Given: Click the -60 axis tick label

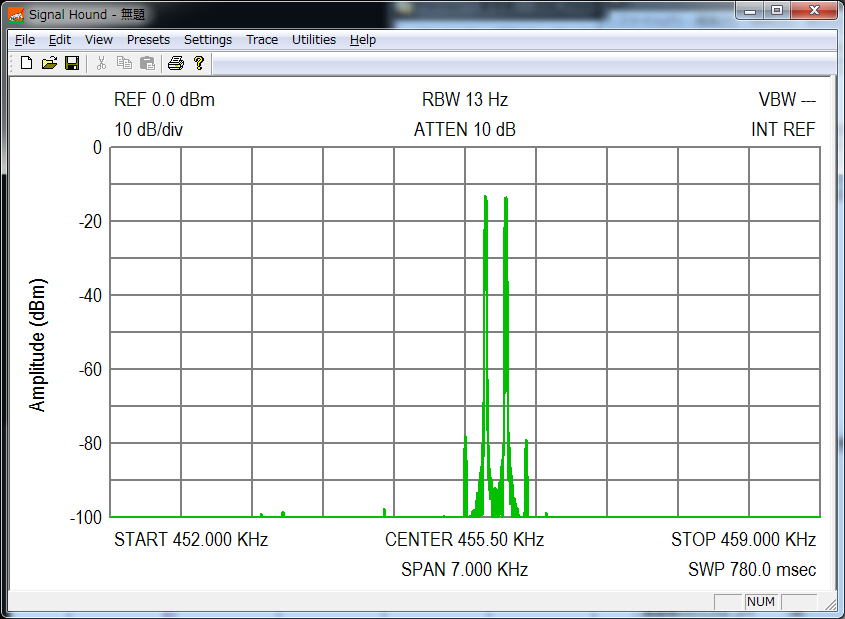Looking at the screenshot, I should [x=90, y=370].
